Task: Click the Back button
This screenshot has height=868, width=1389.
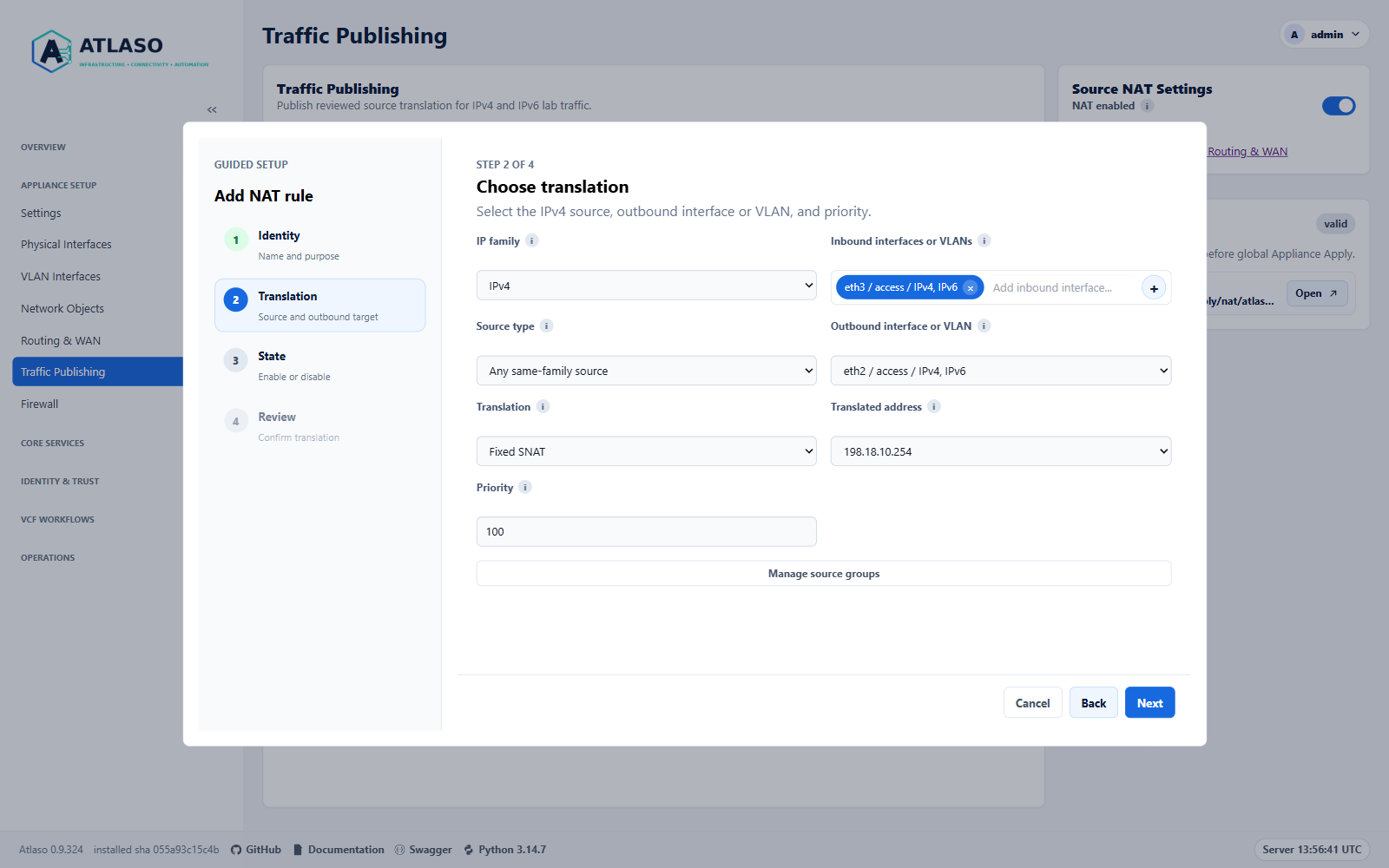Action: coord(1093,703)
